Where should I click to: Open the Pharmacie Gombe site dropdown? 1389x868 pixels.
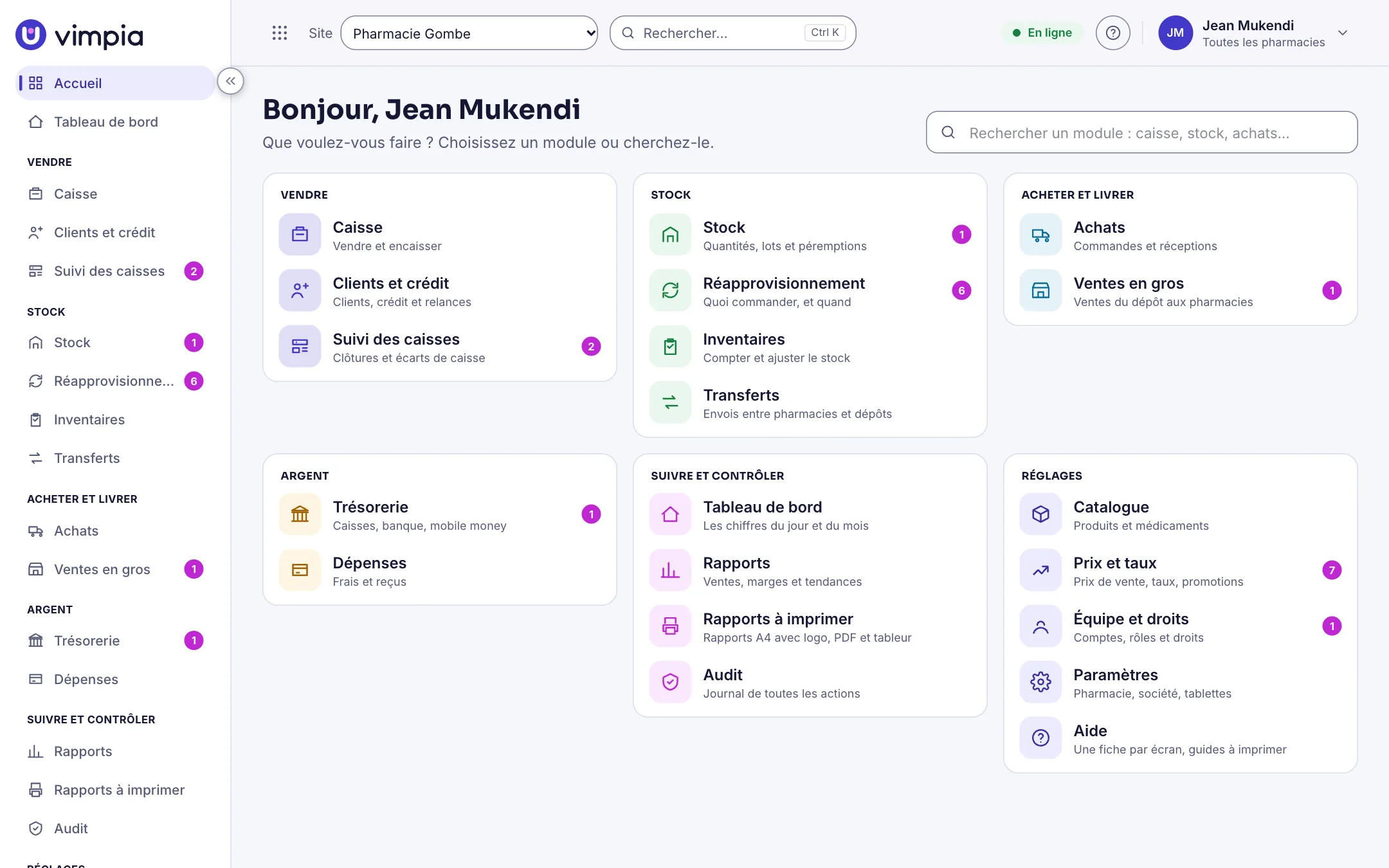[x=469, y=33]
